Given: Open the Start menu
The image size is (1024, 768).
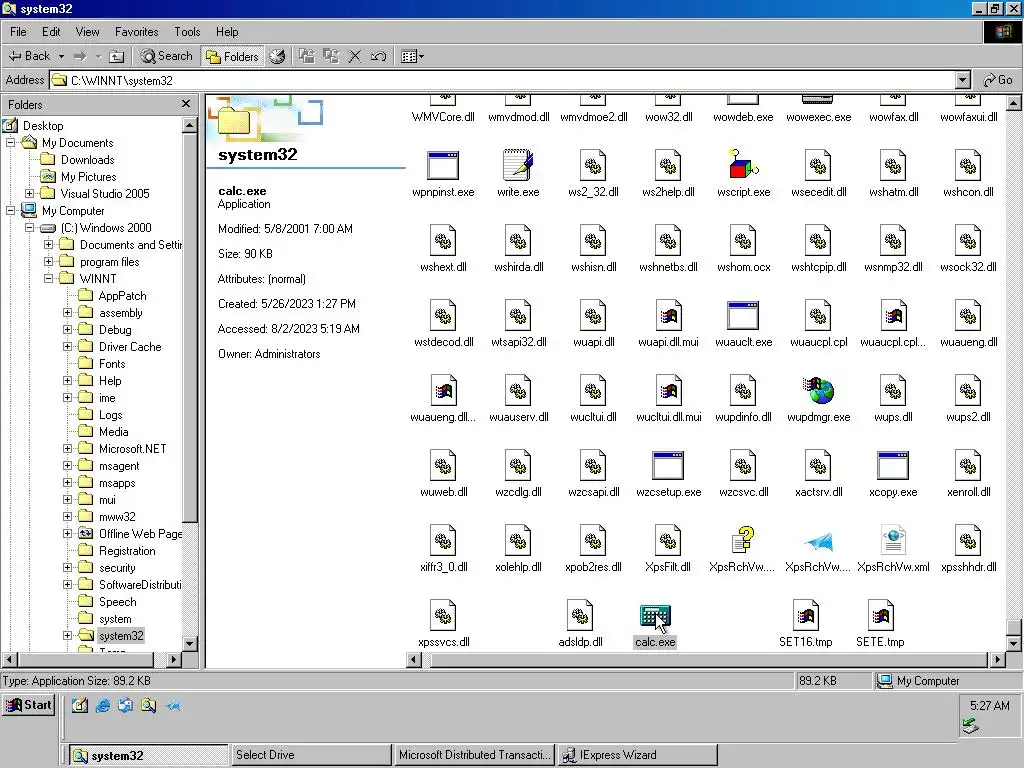Looking at the screenshot, I should 29,705.
